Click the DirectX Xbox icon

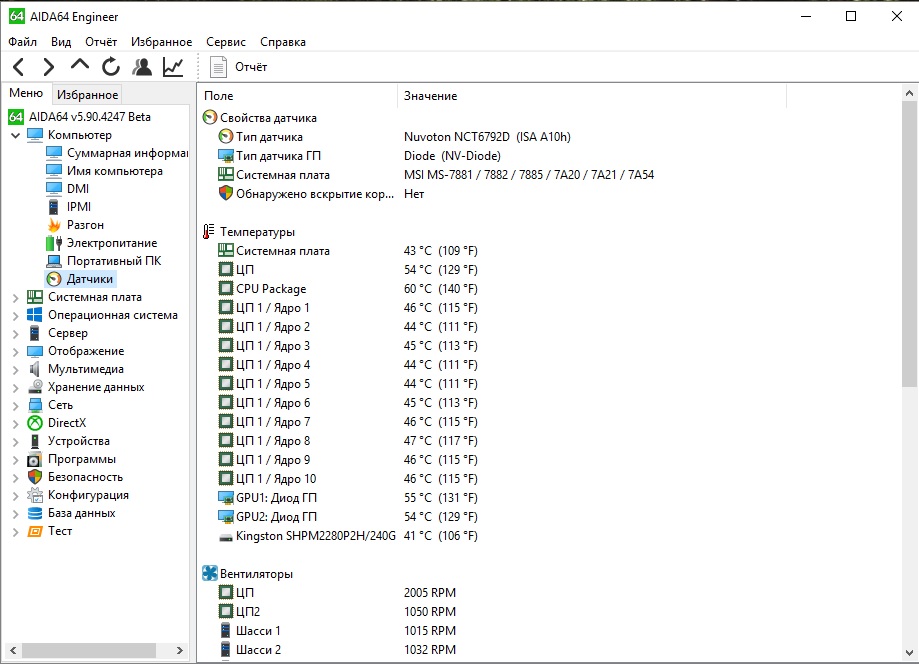tap(35, 423)
